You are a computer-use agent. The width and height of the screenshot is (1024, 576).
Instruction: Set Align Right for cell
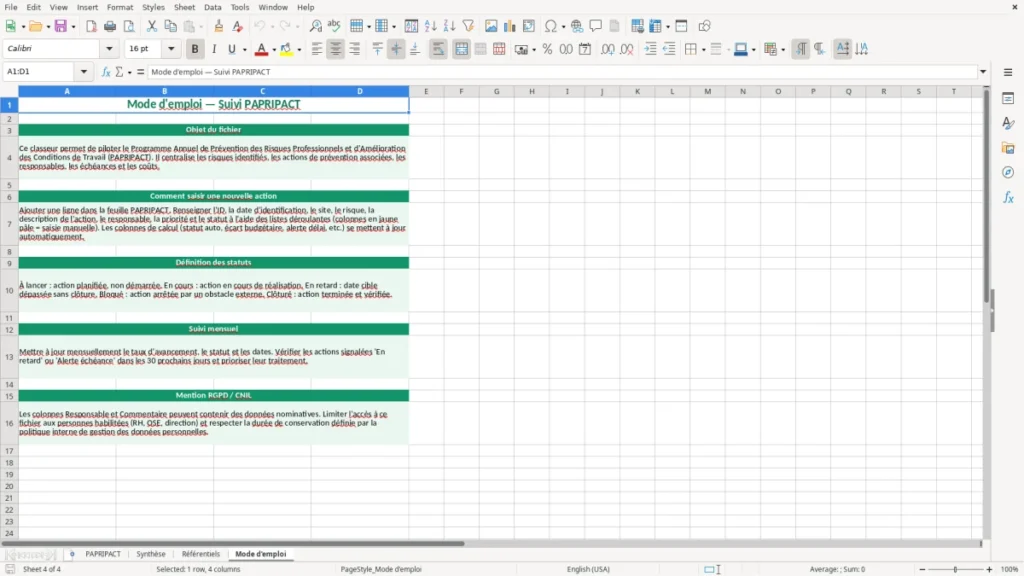pos(355,49)
